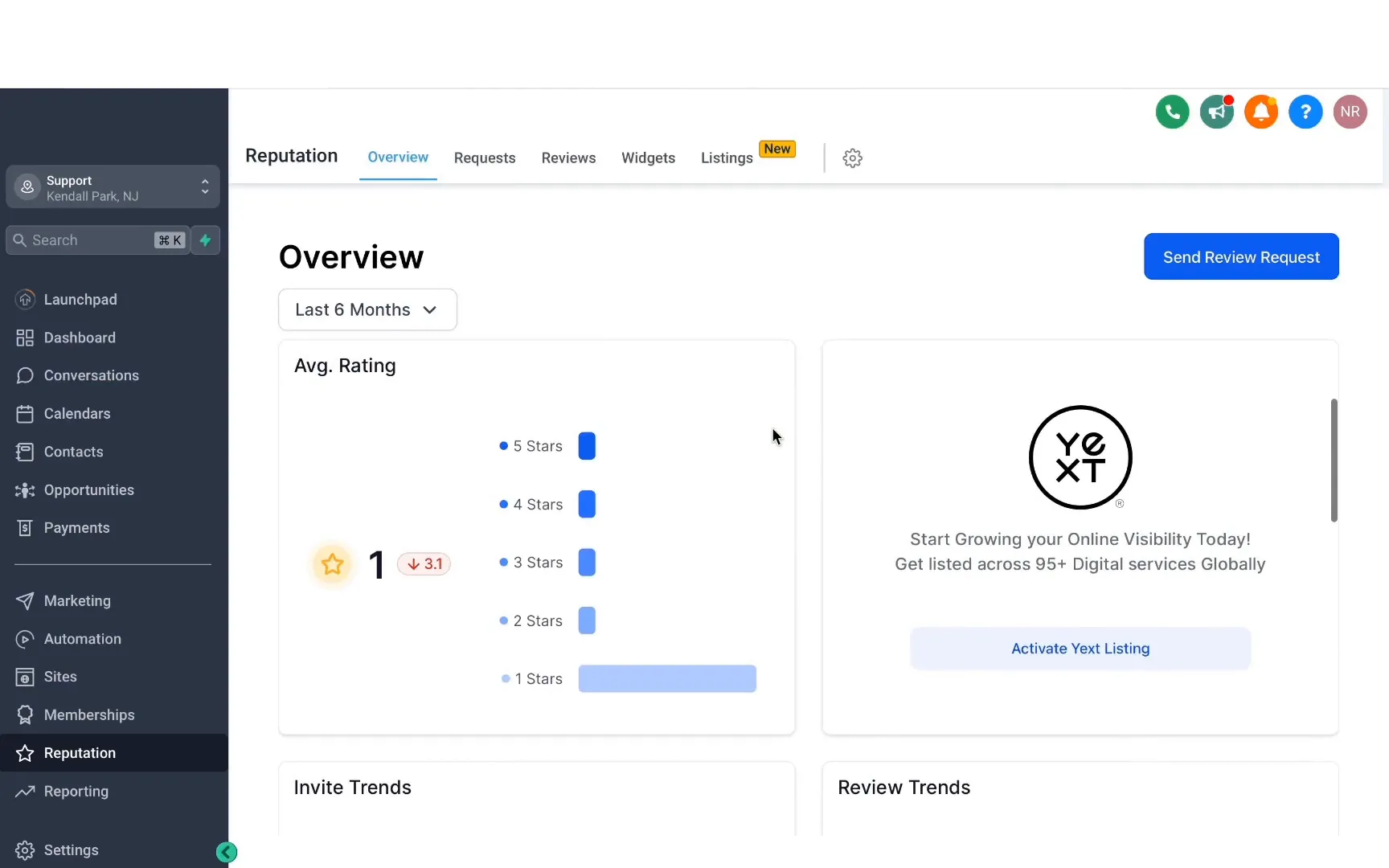1389x868 pixels.
Task: Collapse sidebar with green arrow button
Action: pyautogui.click(x=227, y=852)
